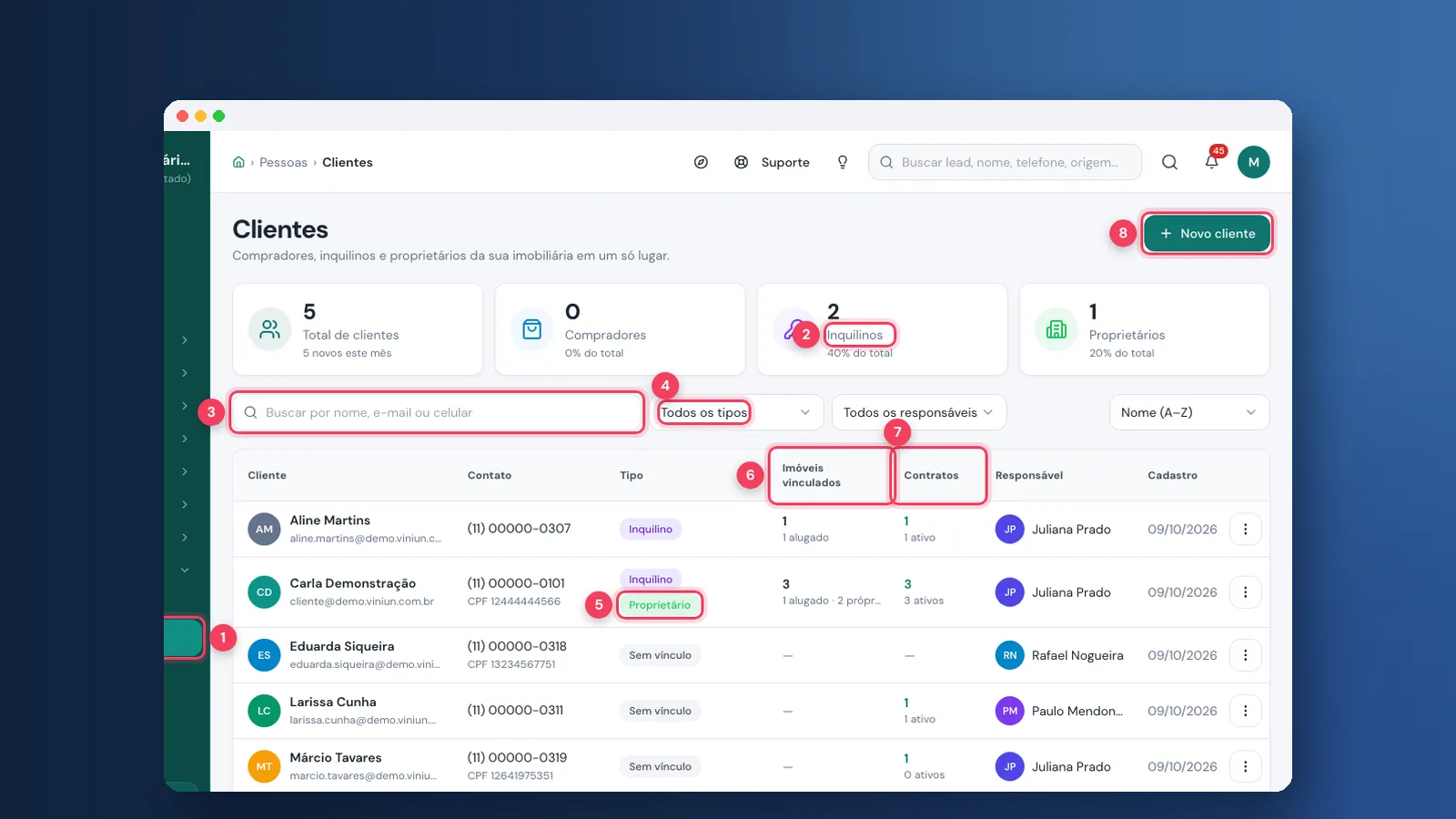Open row actions menu for Márcio Tavares

pos(1245,766)
